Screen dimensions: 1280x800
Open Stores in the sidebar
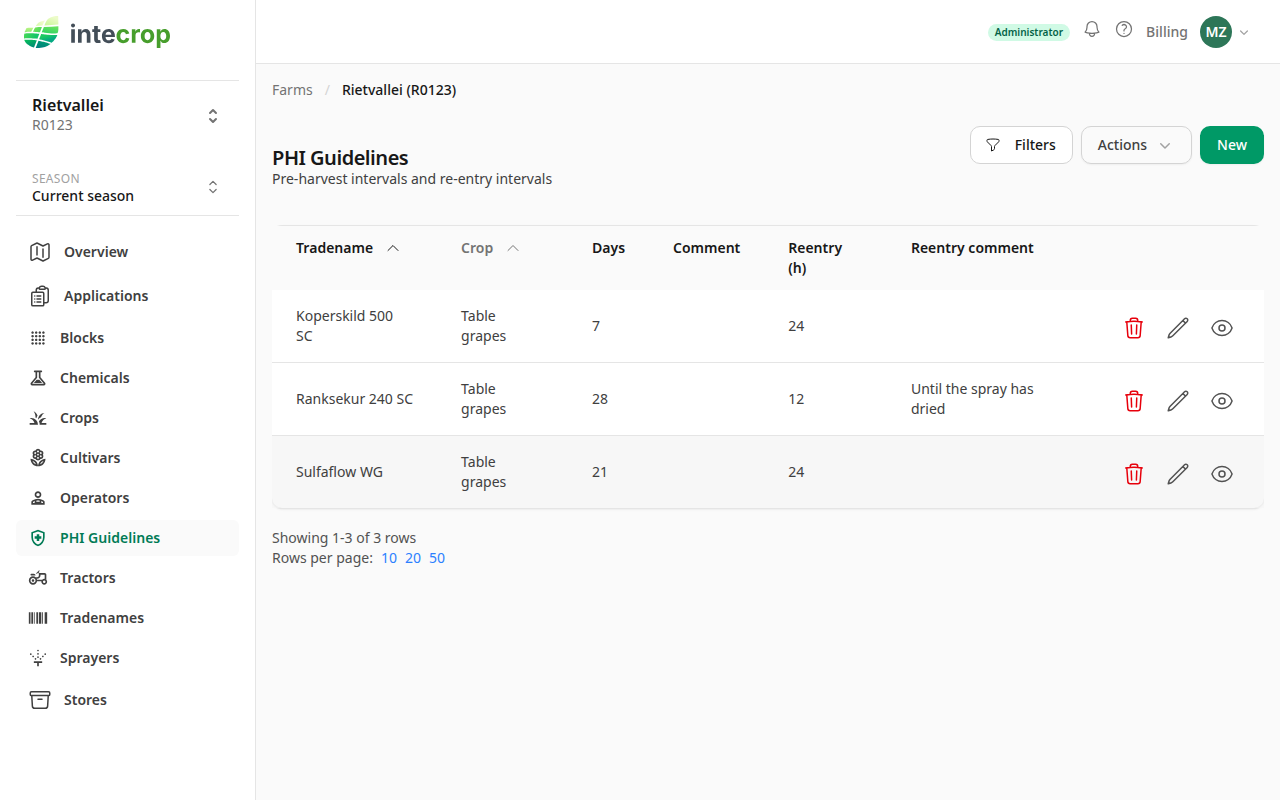click(127, 700)
